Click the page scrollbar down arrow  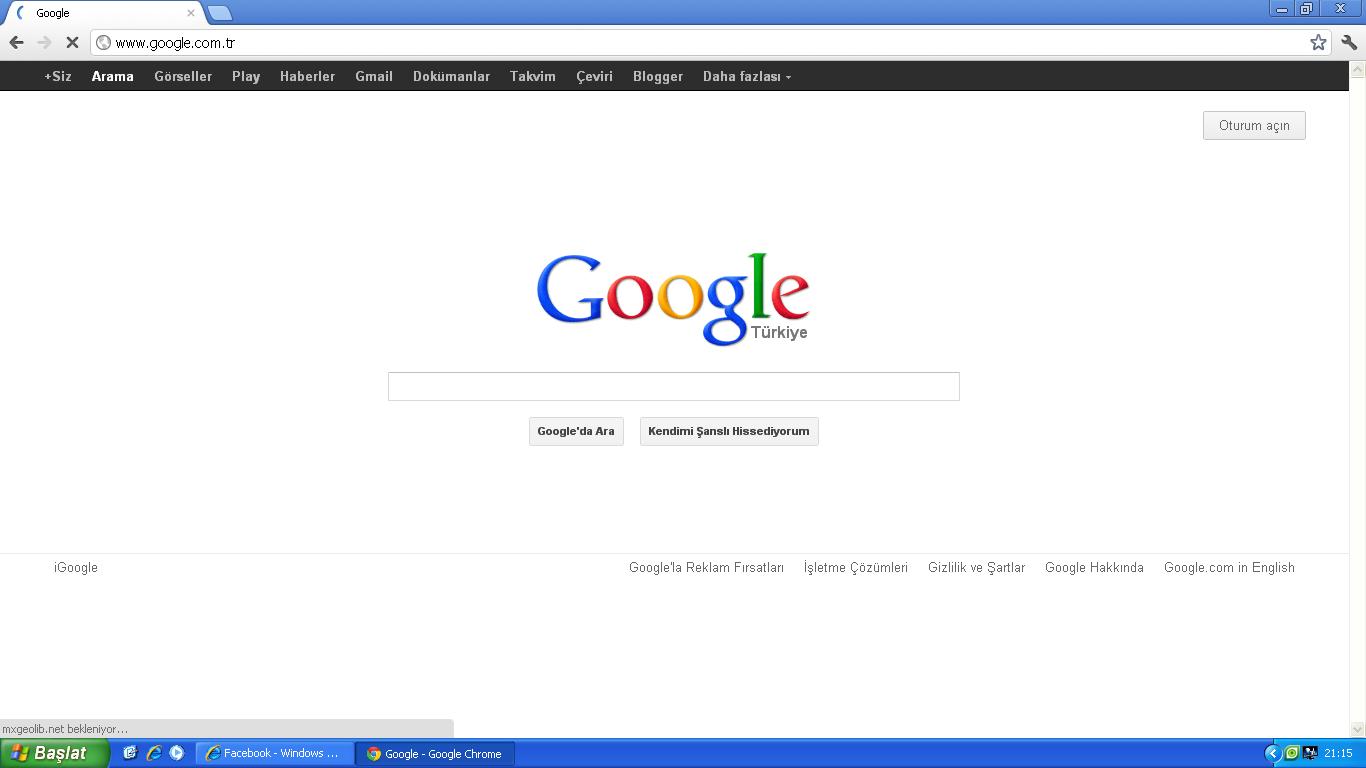tap(1358, 730)
